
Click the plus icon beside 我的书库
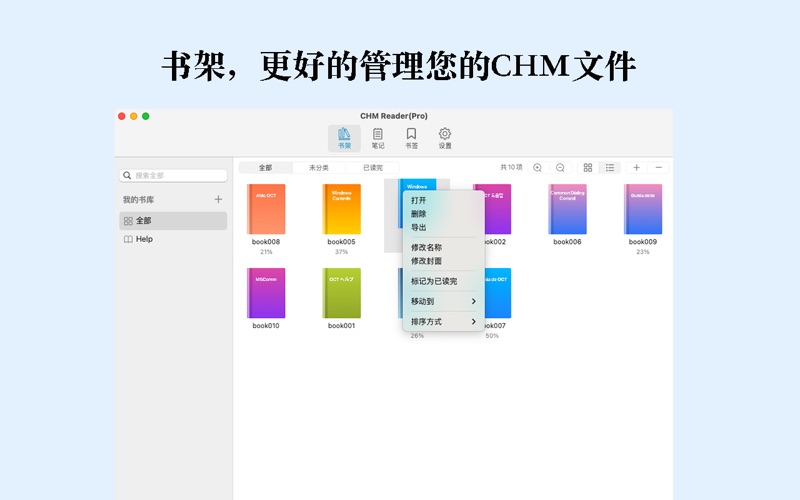pos(219,200)
